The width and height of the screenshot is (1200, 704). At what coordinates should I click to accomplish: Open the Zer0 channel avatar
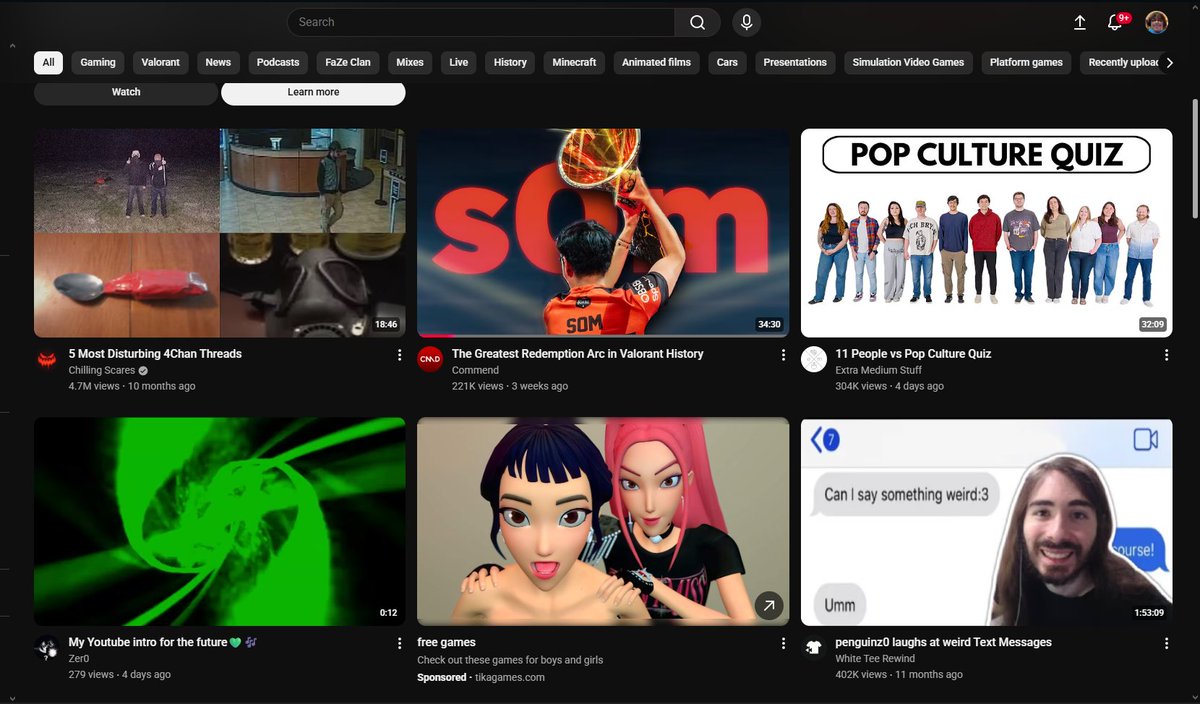[x=47, y=649]
